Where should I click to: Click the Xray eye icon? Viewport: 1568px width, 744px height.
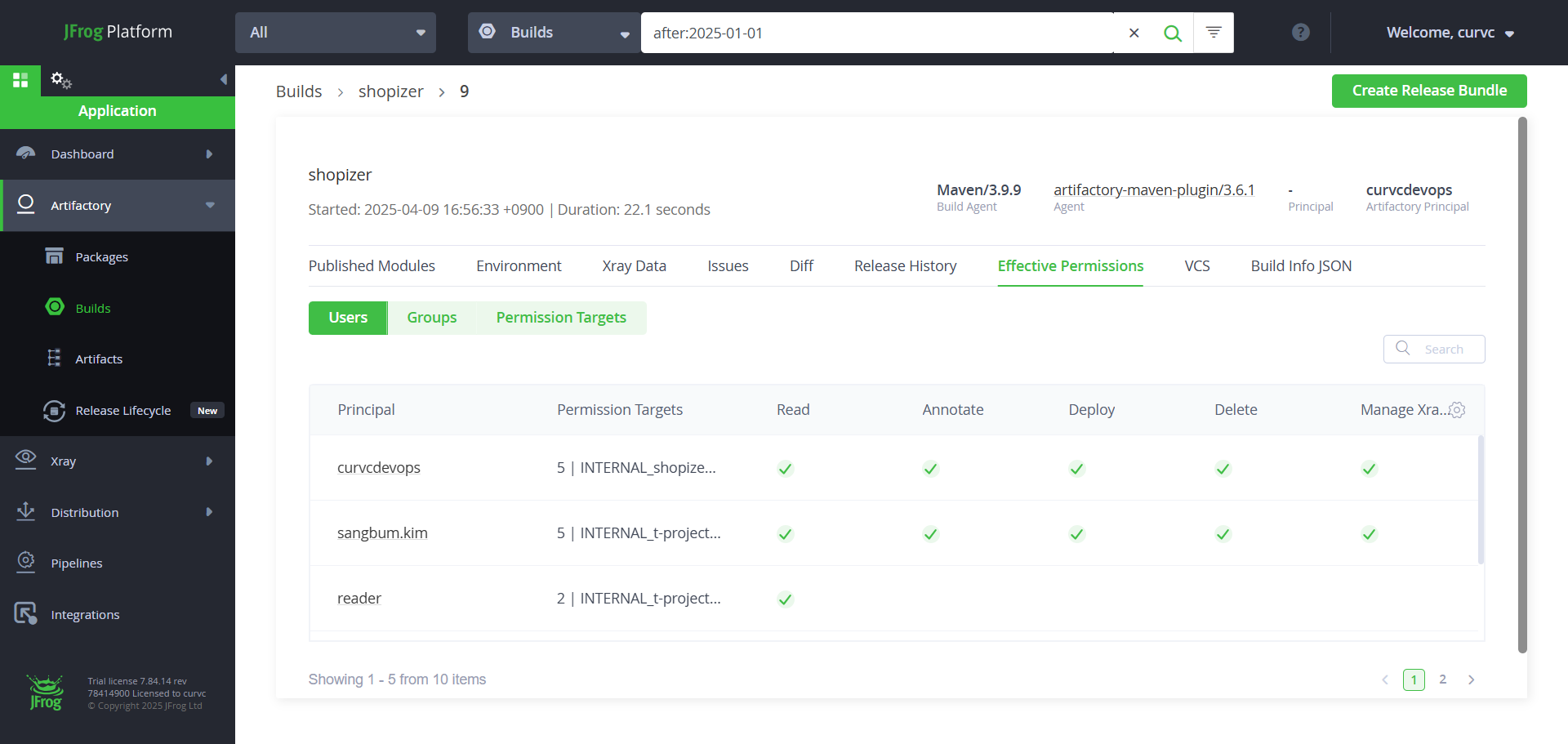(x=26, y=460)
